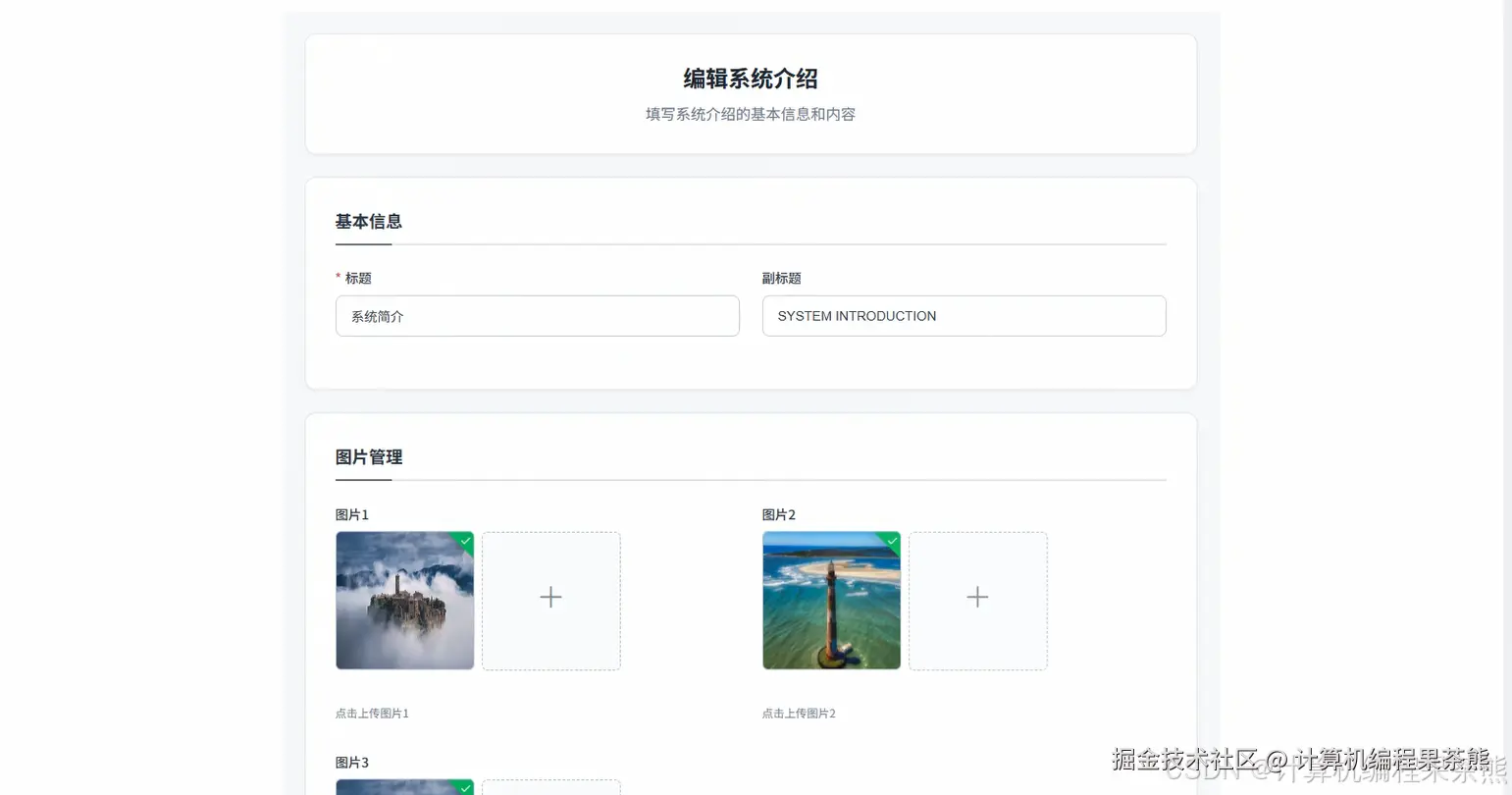Screen dimensions: 1512x795
Task: Click the 基本信息 section heading
Action: 369,222
